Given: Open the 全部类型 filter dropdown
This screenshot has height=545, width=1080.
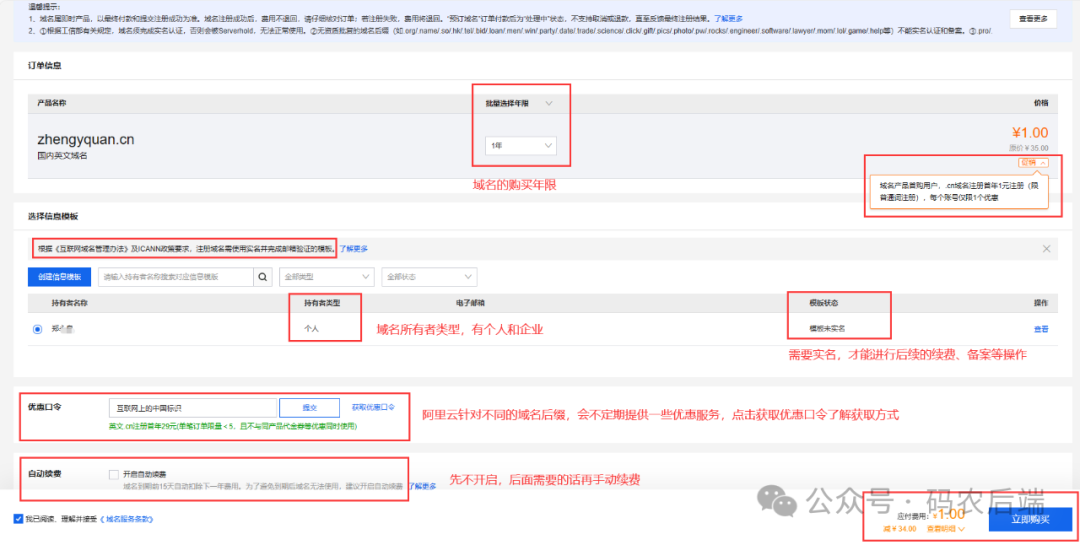Looking at the screenshot, I should pos(326,277).
